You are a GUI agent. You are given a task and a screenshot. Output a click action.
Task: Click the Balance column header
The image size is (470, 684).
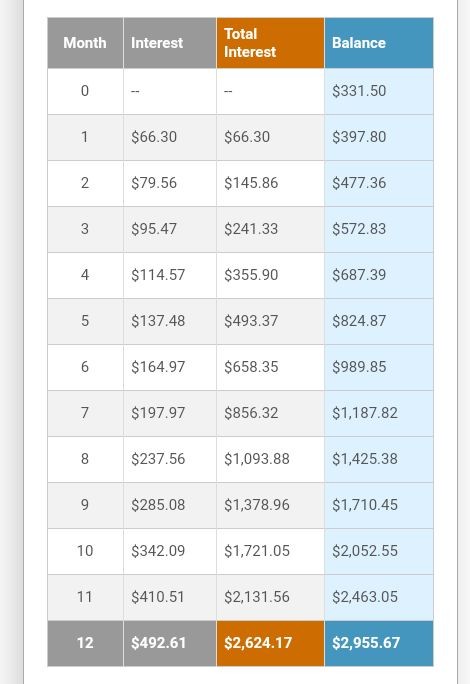(x=379, y=43)
